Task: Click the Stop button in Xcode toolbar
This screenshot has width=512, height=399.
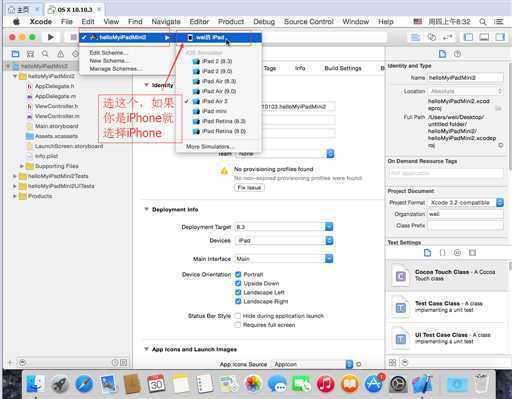Action: pyautogui.click(x=73, y=37)
